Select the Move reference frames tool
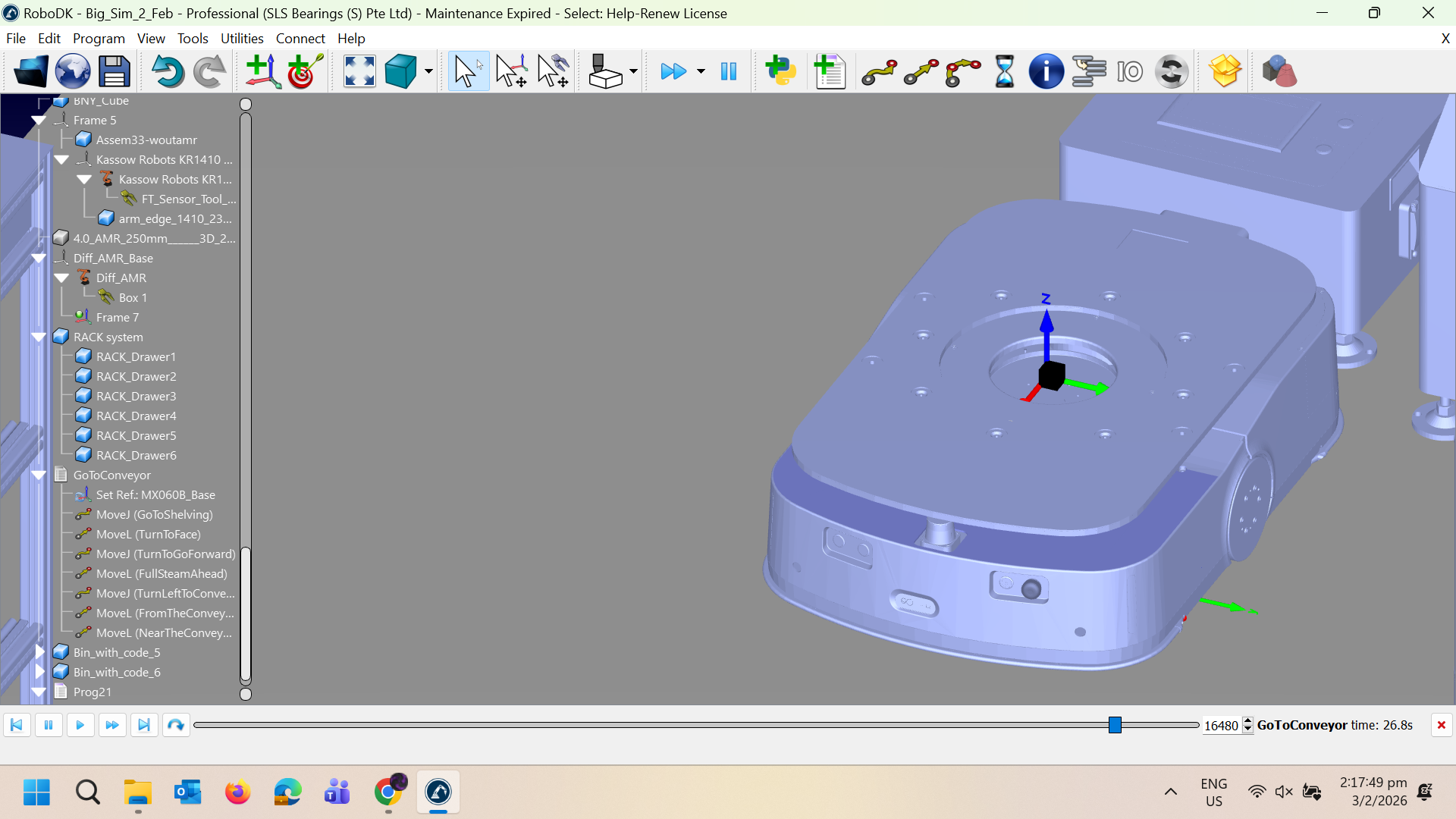1456x819 pixels. tap(511, 71)
